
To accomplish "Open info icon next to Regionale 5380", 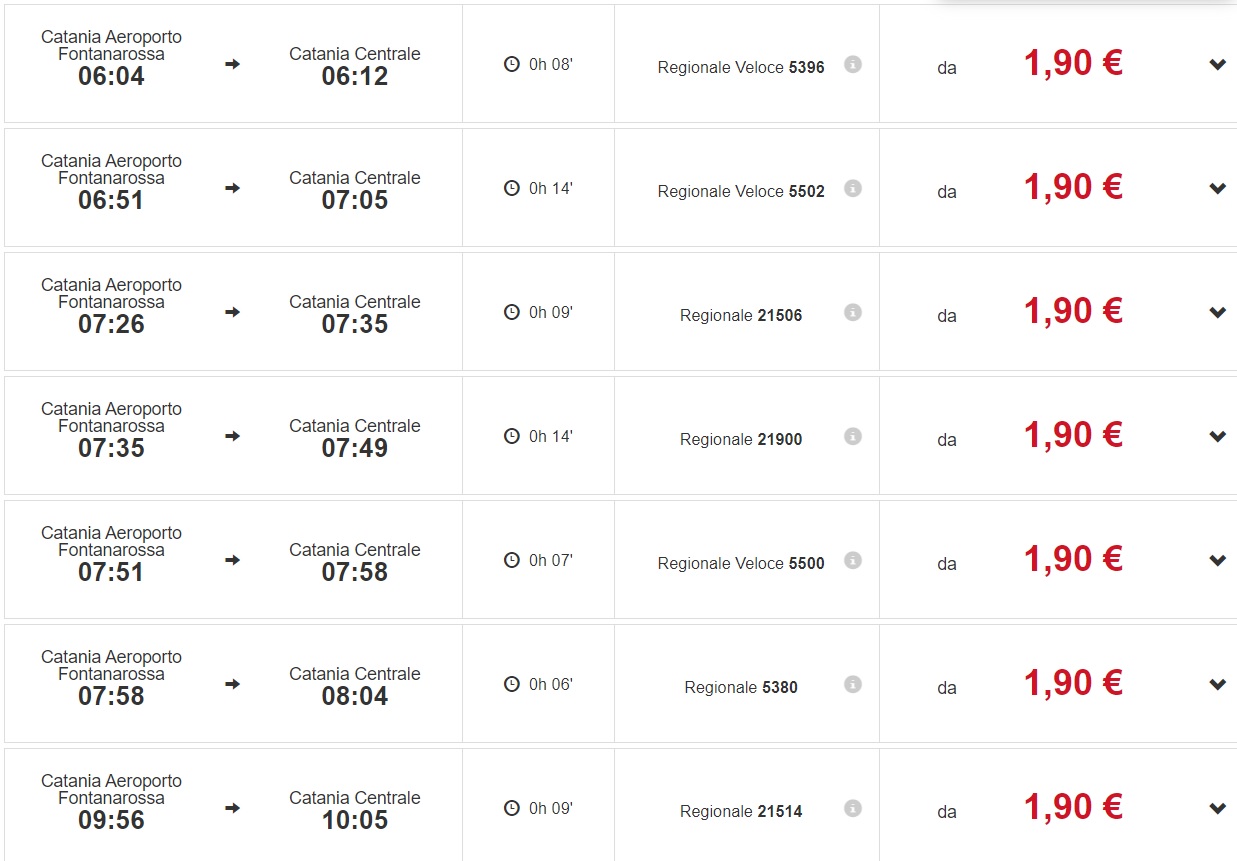I will click(x=852, y=684).
